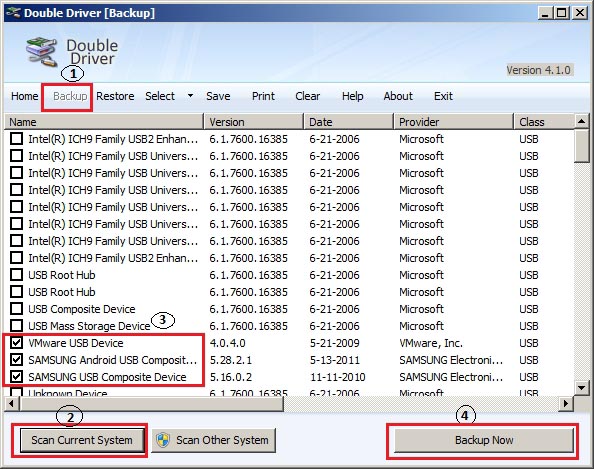Image resolution: width=594 pixels, height=469 pixels.
Task: Expand the Select dropdown arrow
Action: (x=191, y=96)
